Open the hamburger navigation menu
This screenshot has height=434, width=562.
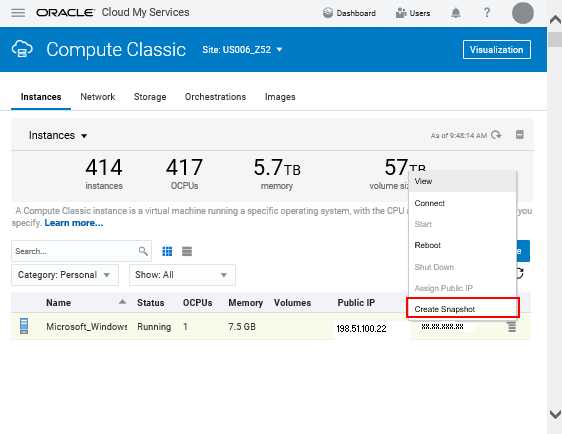18,13
